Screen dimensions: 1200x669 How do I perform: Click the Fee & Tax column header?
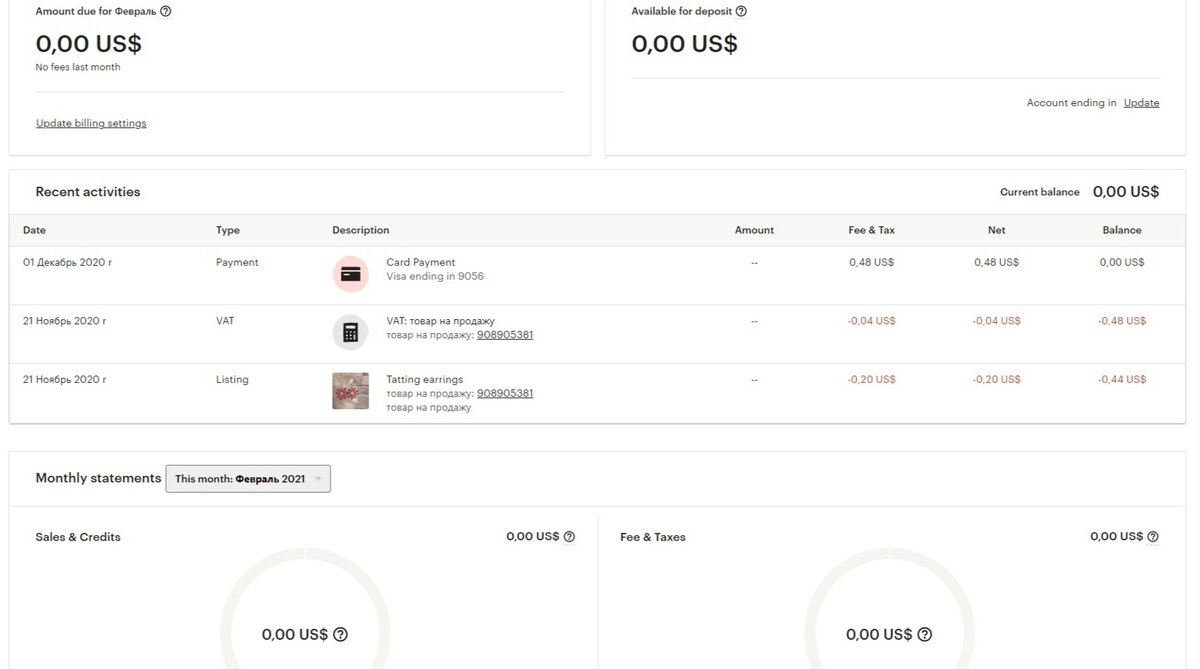coord(871,230)
